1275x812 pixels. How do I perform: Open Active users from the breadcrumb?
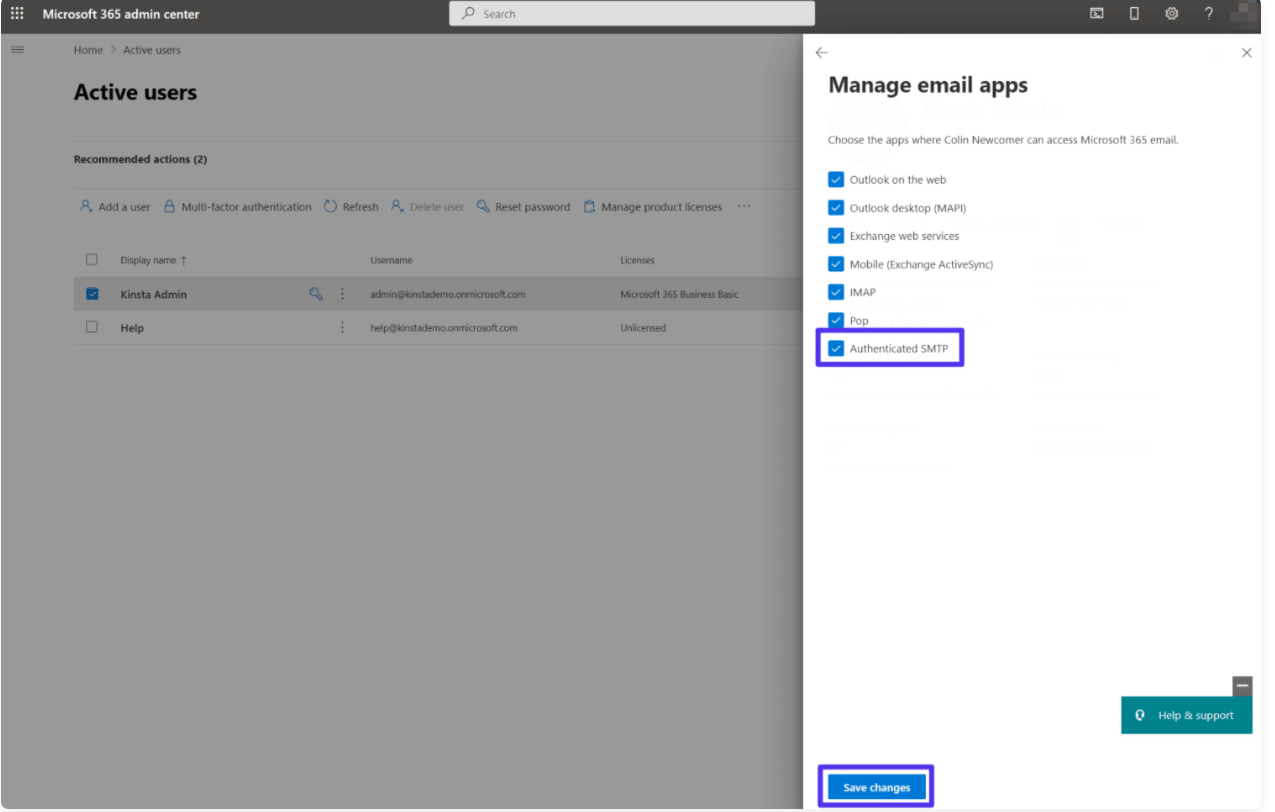[x=151, y=49]
